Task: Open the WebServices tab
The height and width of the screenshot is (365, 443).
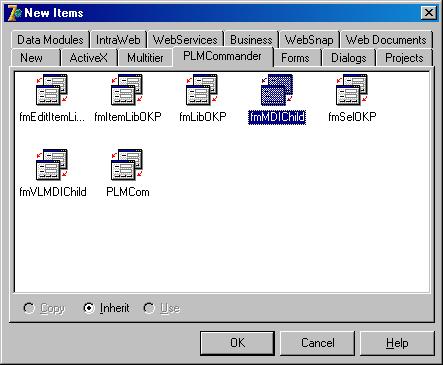Action: 185,40
